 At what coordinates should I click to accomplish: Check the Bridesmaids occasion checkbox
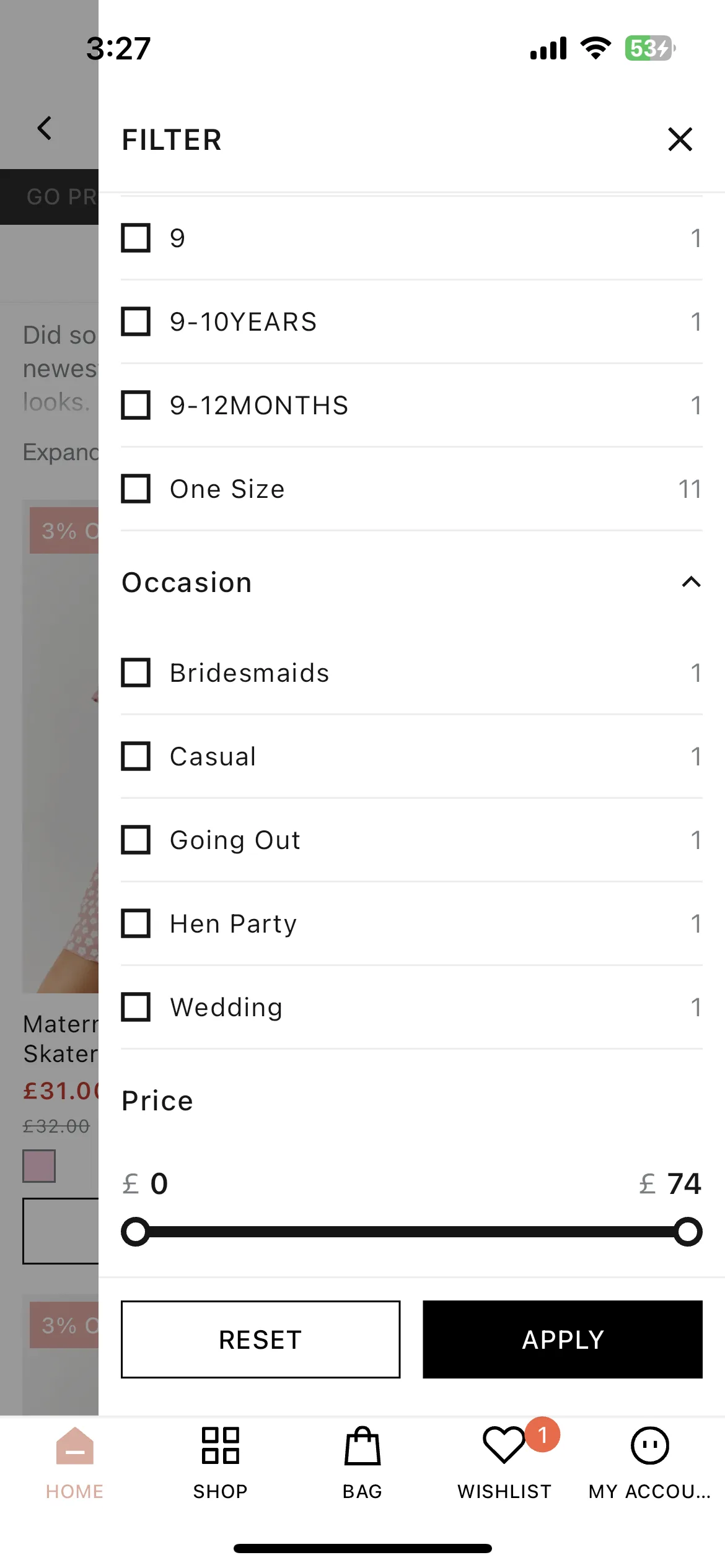[136, 673]
